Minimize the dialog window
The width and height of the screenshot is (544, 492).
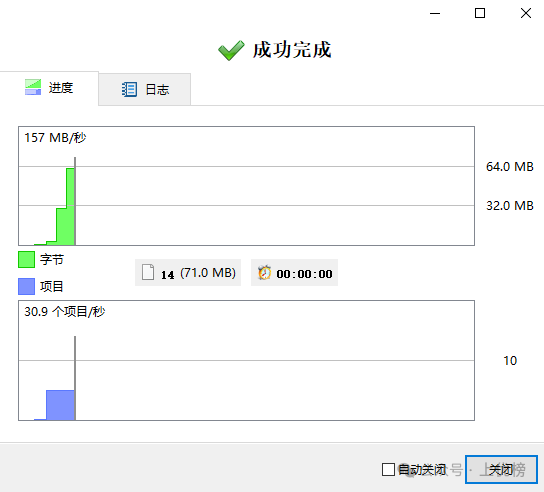click(435, 14)
